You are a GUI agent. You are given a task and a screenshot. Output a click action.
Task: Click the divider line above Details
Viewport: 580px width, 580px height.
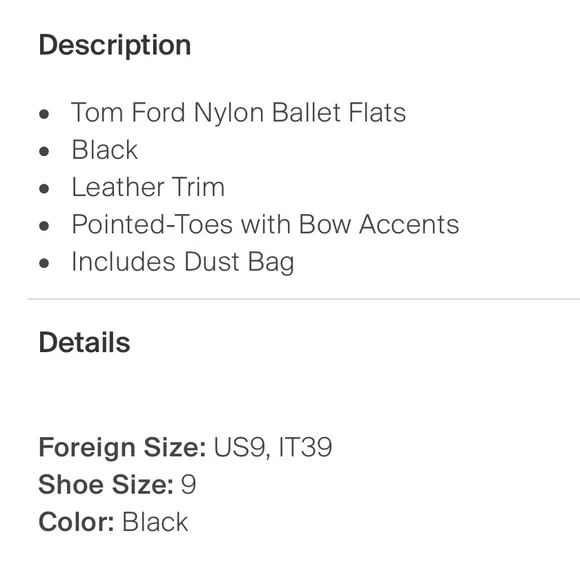[304, 298]
